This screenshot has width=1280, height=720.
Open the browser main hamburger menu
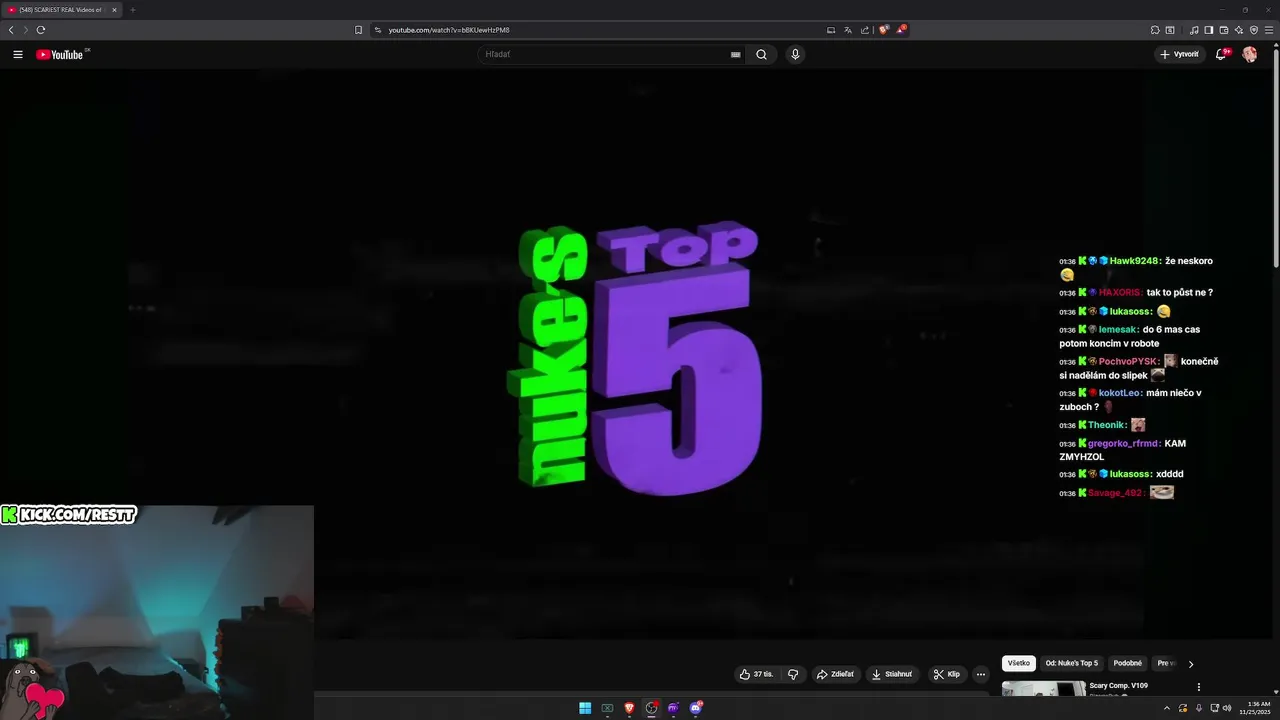pyautogui.click(x=1269, y=30)
